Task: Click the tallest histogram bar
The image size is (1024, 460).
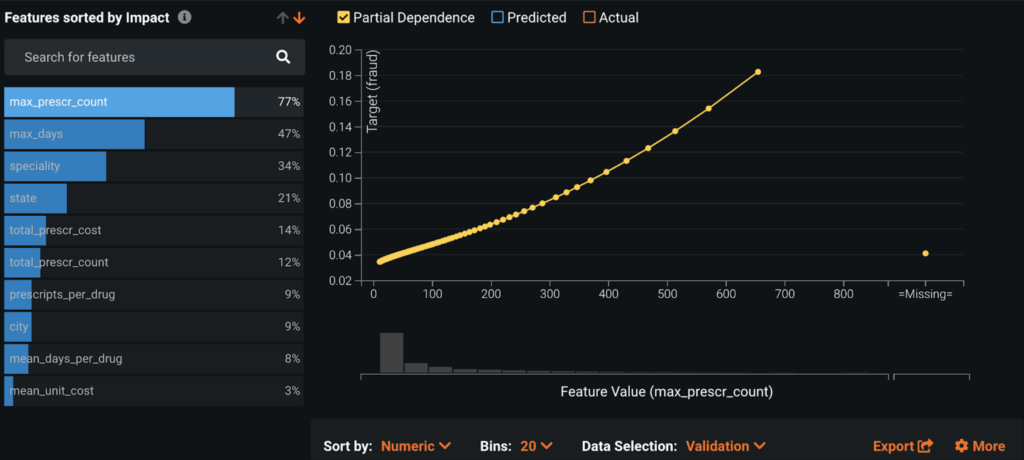Action: pos(392,353)
